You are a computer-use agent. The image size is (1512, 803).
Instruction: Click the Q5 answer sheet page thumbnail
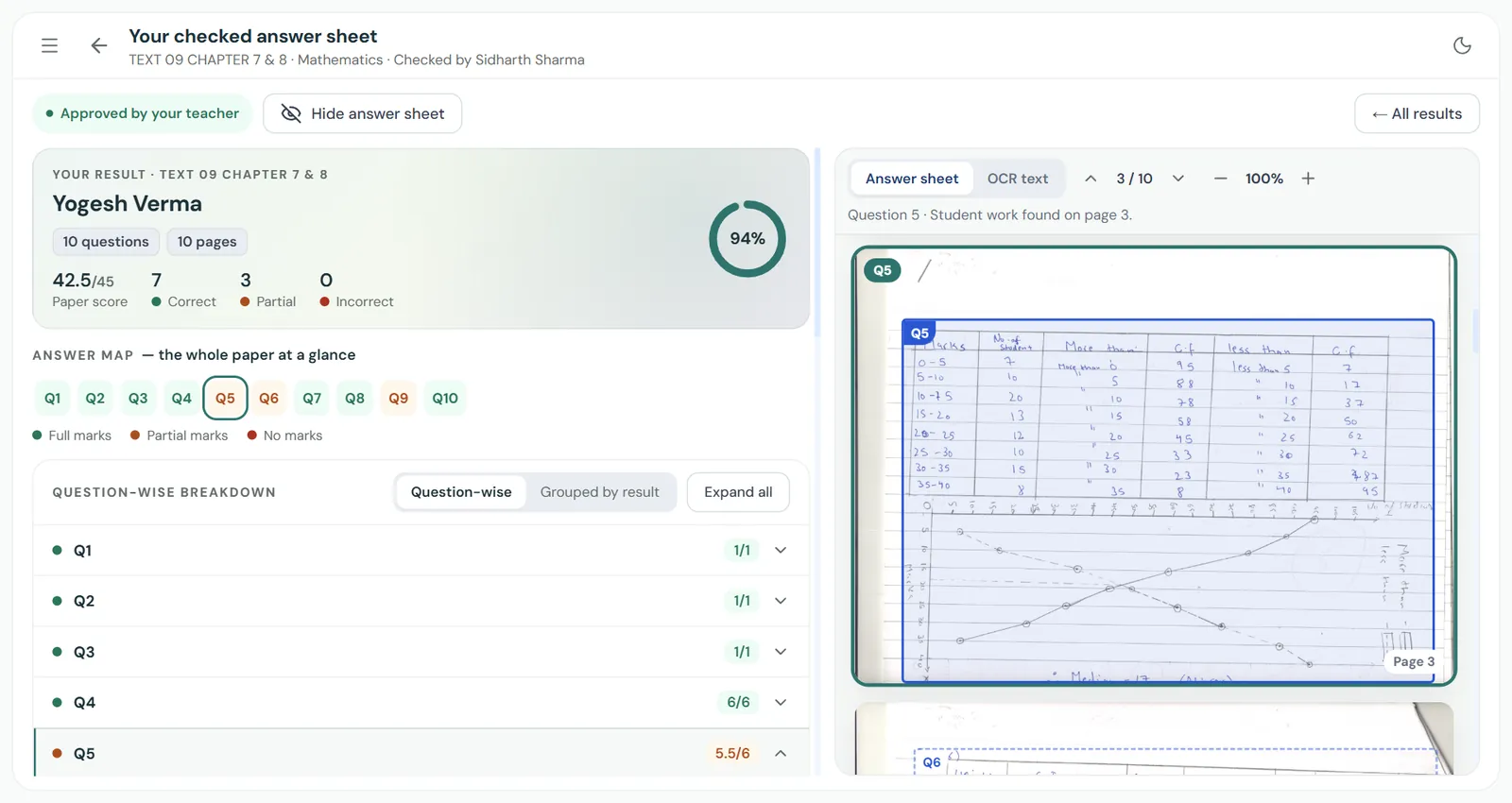tap(1154, 466)
